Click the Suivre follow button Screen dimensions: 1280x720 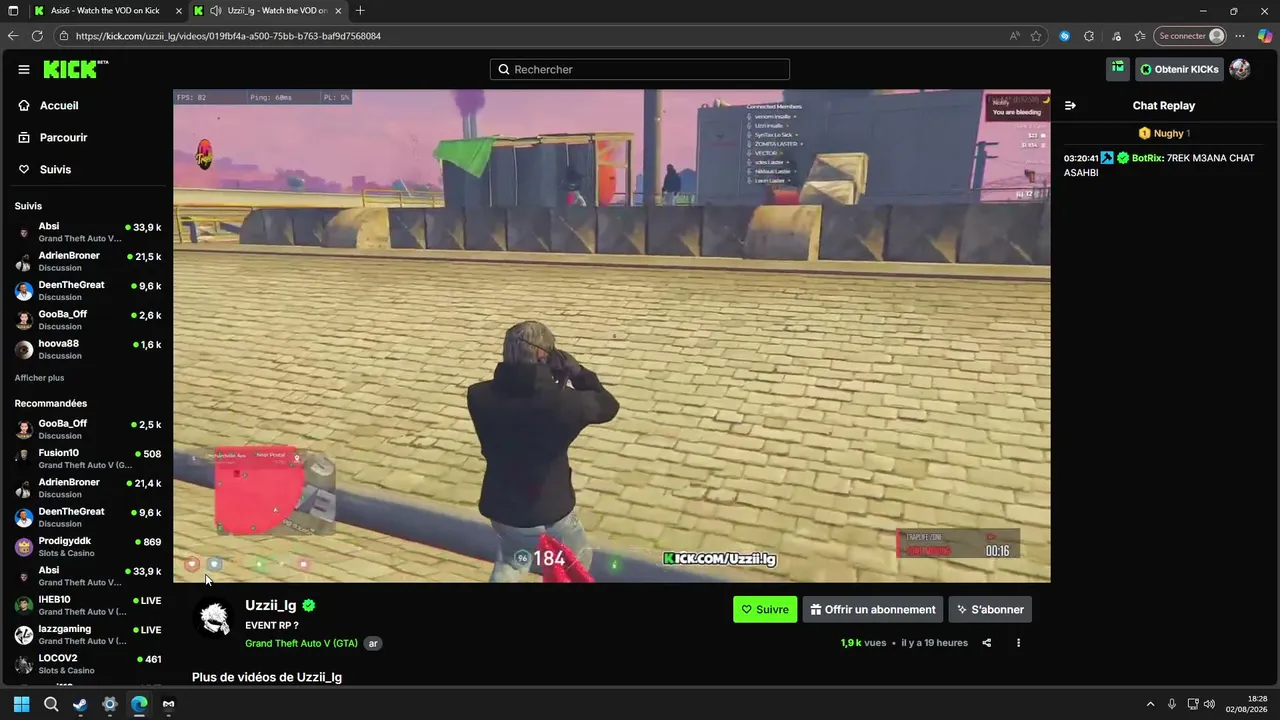(x=765, y=609)
